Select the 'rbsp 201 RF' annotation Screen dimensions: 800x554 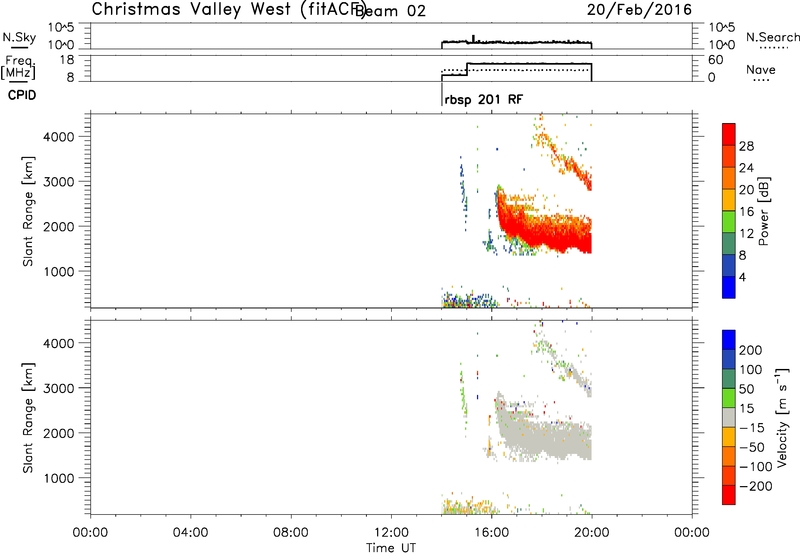tap(484, 99)
